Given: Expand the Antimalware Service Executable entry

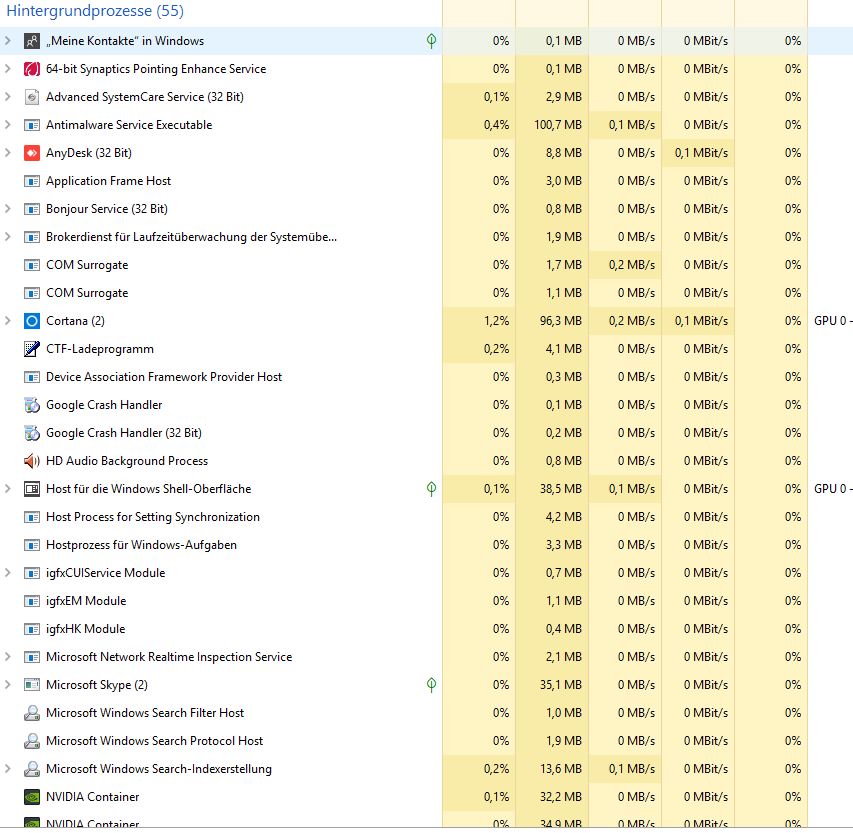Looking at the screenshot, I should 8,125.
